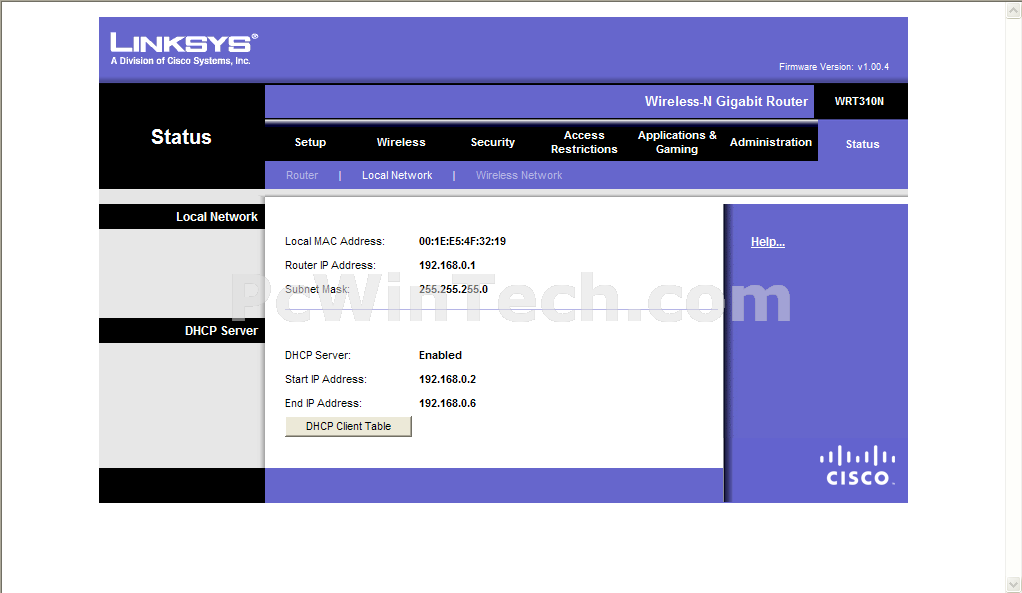Click the Local MAC Address label
The image size is (1022, 593).
click(x=334, y=241)
